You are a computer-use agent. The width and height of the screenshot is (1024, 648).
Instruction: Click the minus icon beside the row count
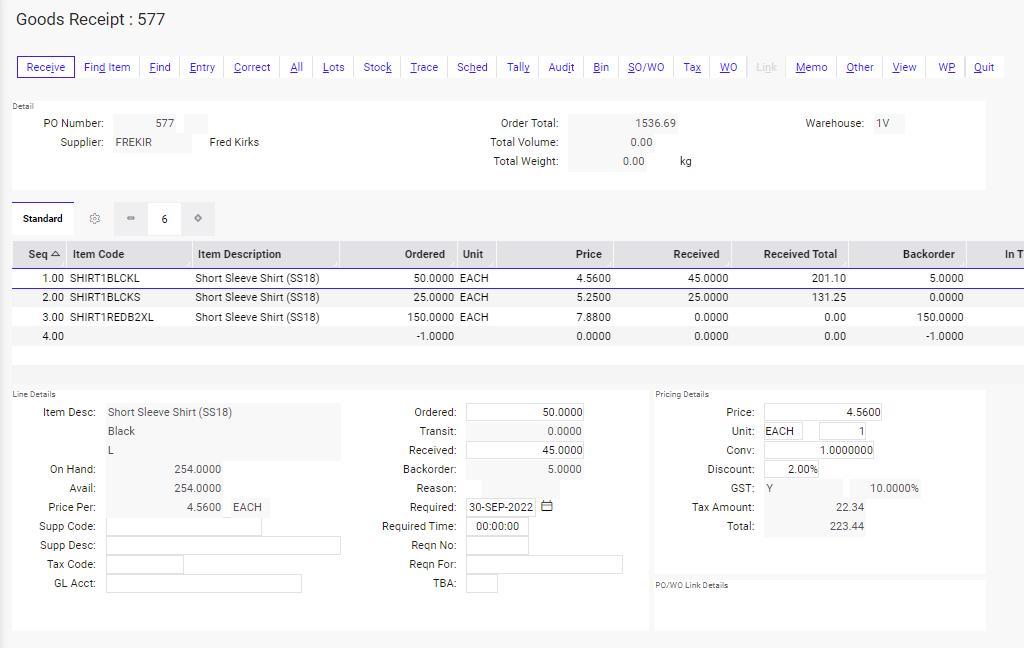(x=129, y=218)
